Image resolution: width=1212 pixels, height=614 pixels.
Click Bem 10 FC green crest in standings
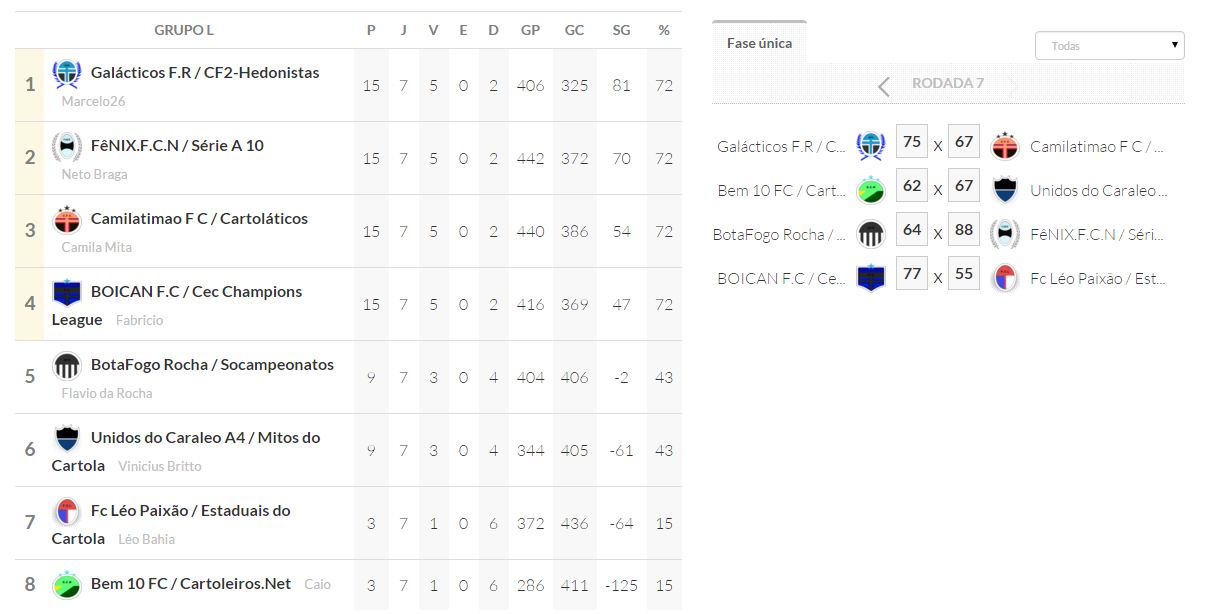coord(66,584)
